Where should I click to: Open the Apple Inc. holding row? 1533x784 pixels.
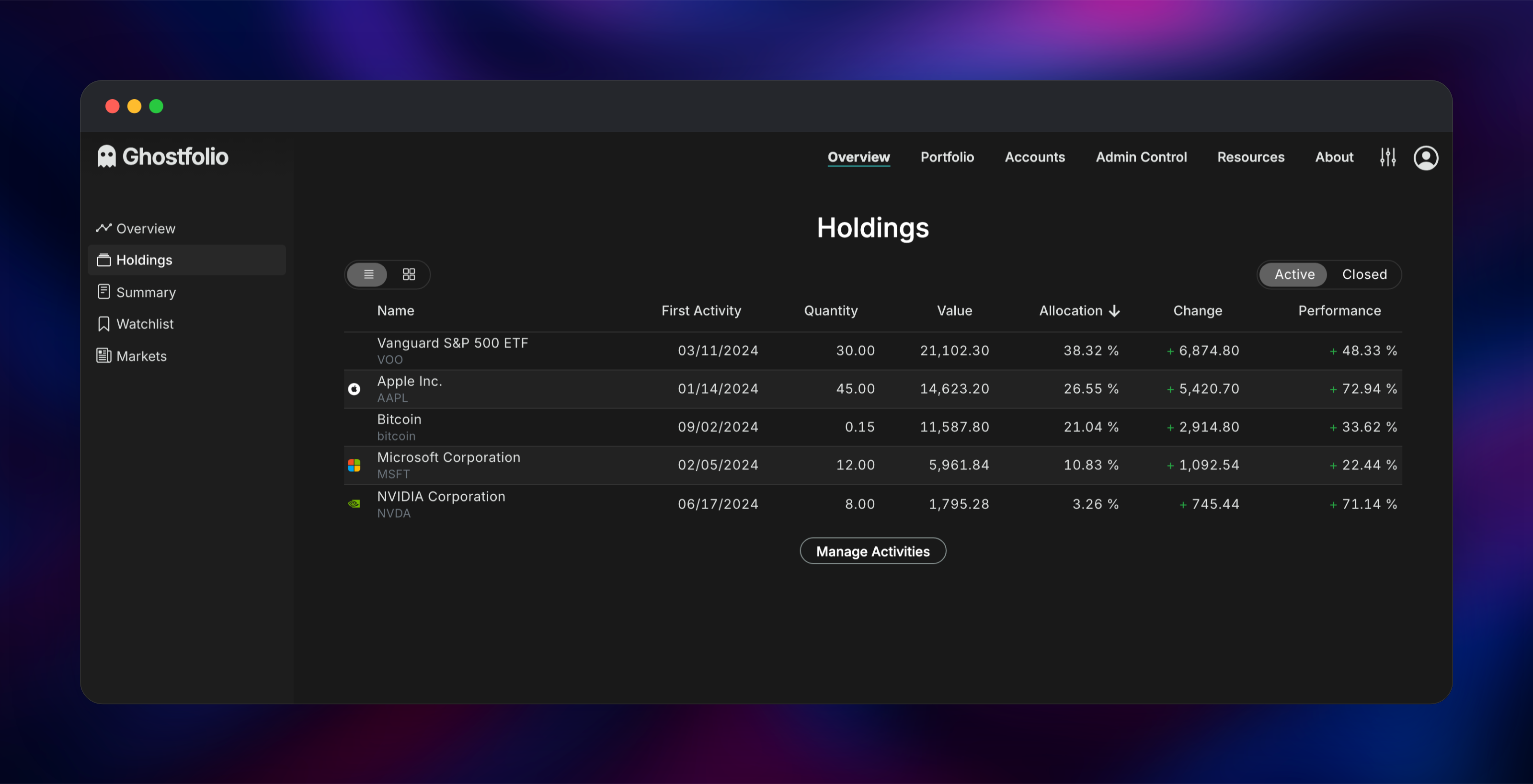[872, 389]
